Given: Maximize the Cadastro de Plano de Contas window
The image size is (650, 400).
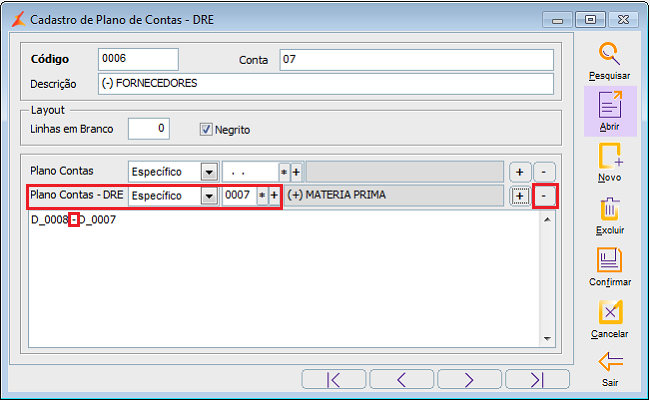Looking at the screenshot, I should click(590, 20).
